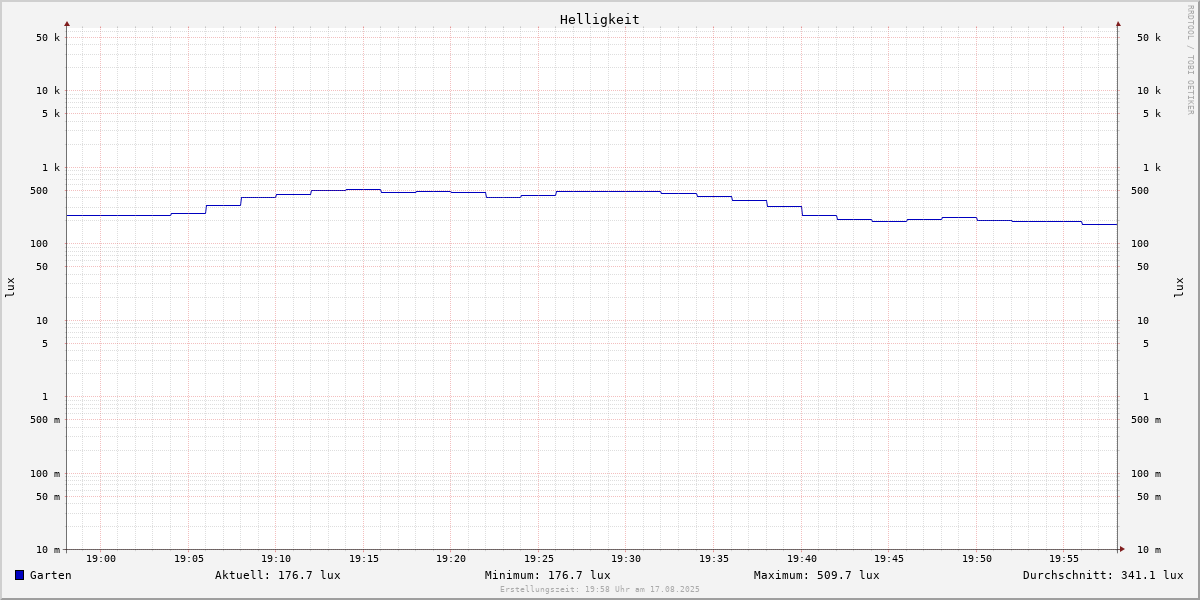Image resolution: width=1200 pixels, height=600 pixels.
Task: Click the chart title Helligkeit
Action: (600, 19)
